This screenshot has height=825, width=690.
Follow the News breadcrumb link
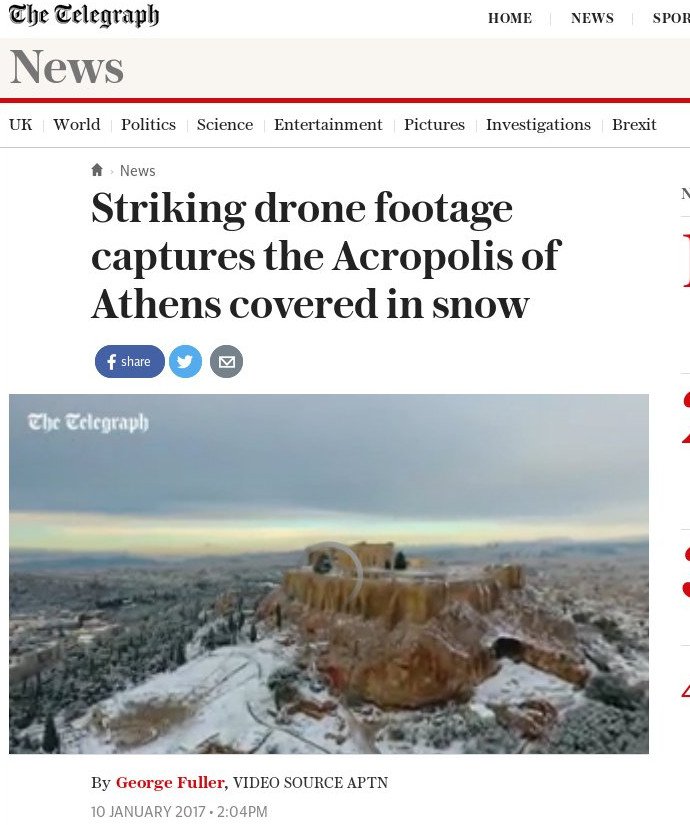137,170
